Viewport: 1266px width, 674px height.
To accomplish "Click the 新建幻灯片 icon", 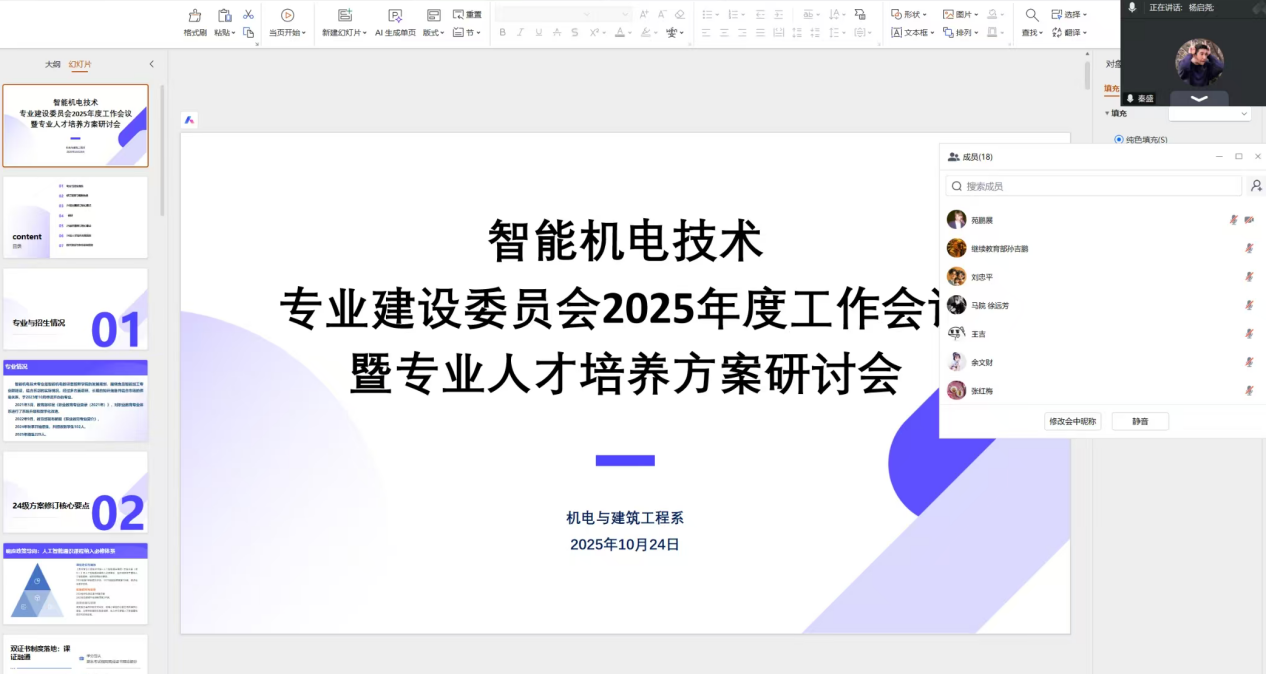I will tap(344, 15).
